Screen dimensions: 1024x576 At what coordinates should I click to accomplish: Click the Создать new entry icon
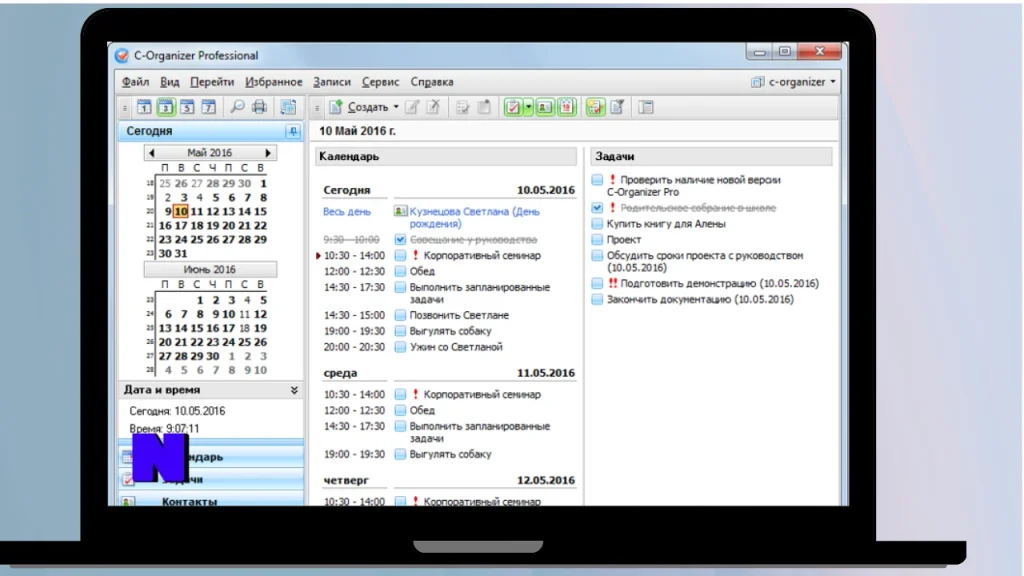pyautogui.click(x=336, y=107)
